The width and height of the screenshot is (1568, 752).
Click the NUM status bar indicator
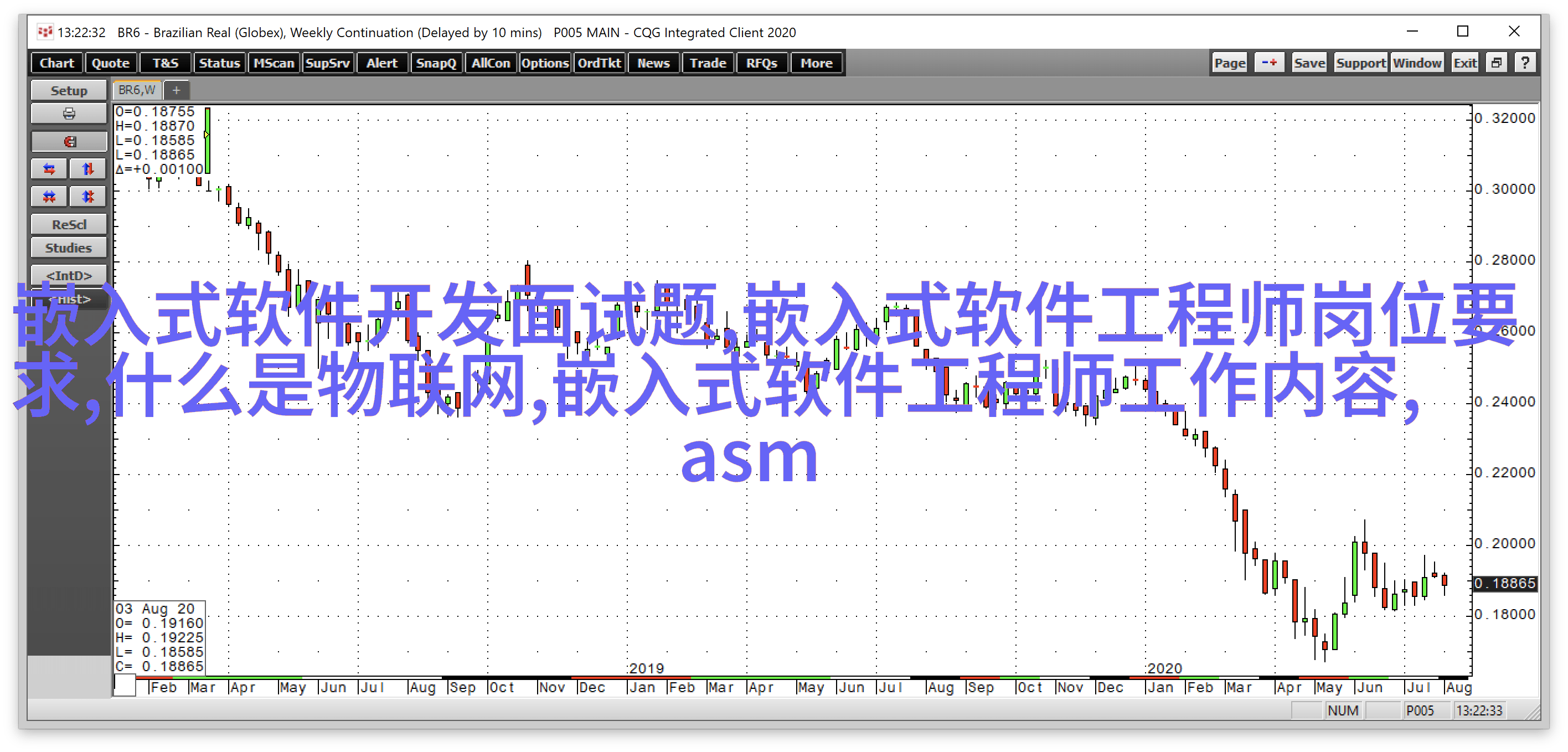pos(1343,710)
